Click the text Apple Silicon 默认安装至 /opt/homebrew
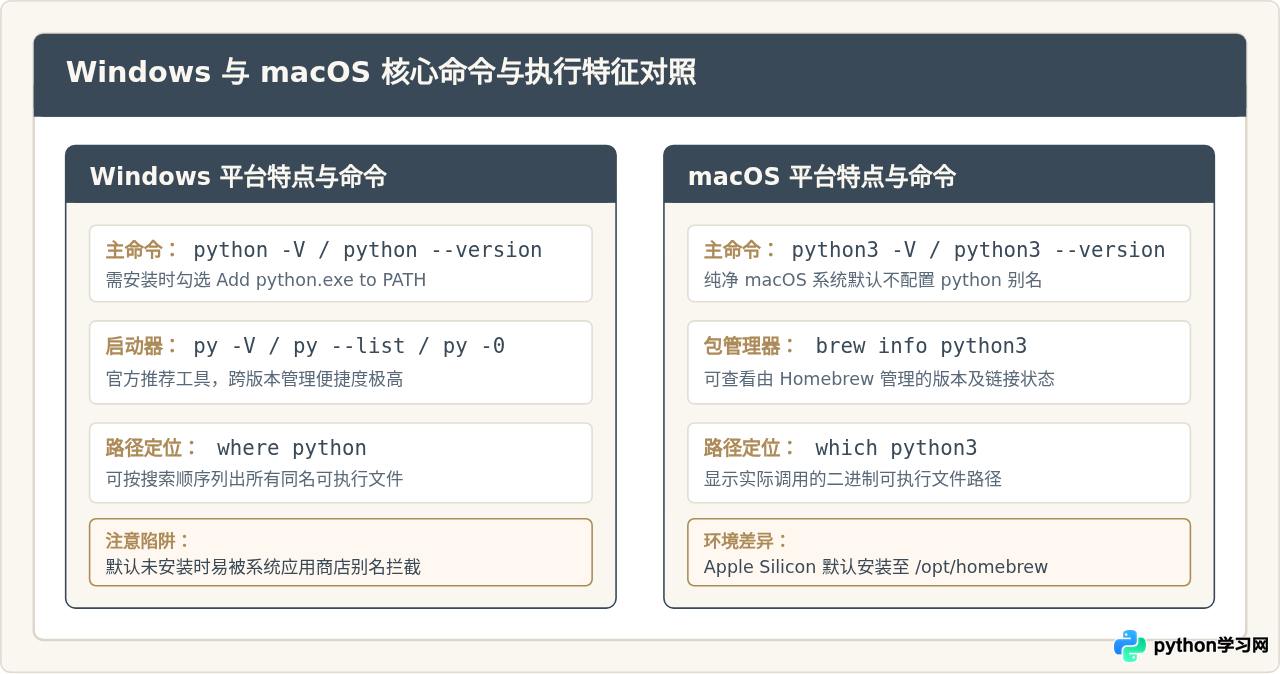The width and height of the screenshot is (1280, 674). tap(876, 567)
